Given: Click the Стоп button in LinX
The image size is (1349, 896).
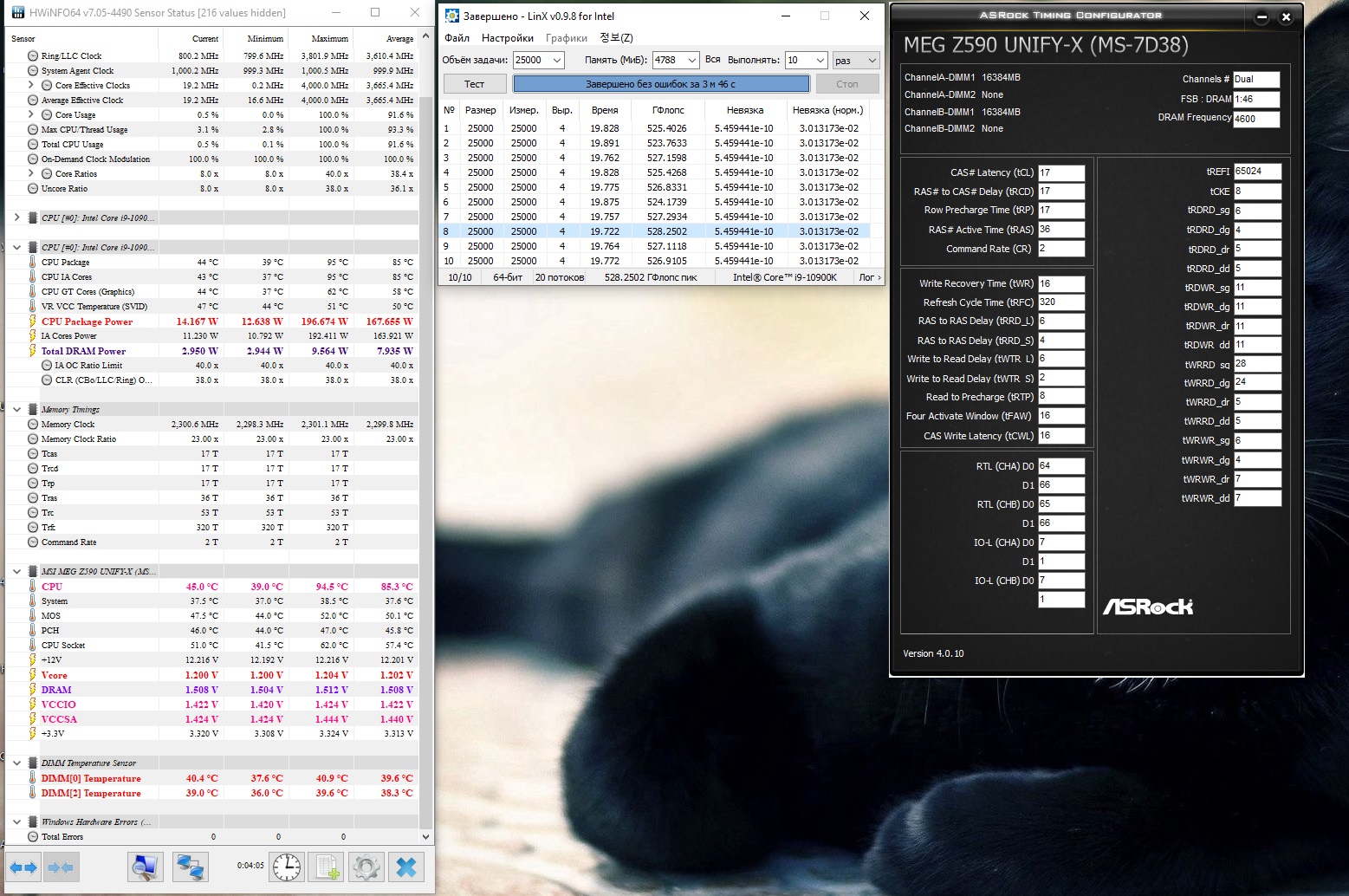Looking at the screenshot, I should 847,84.
